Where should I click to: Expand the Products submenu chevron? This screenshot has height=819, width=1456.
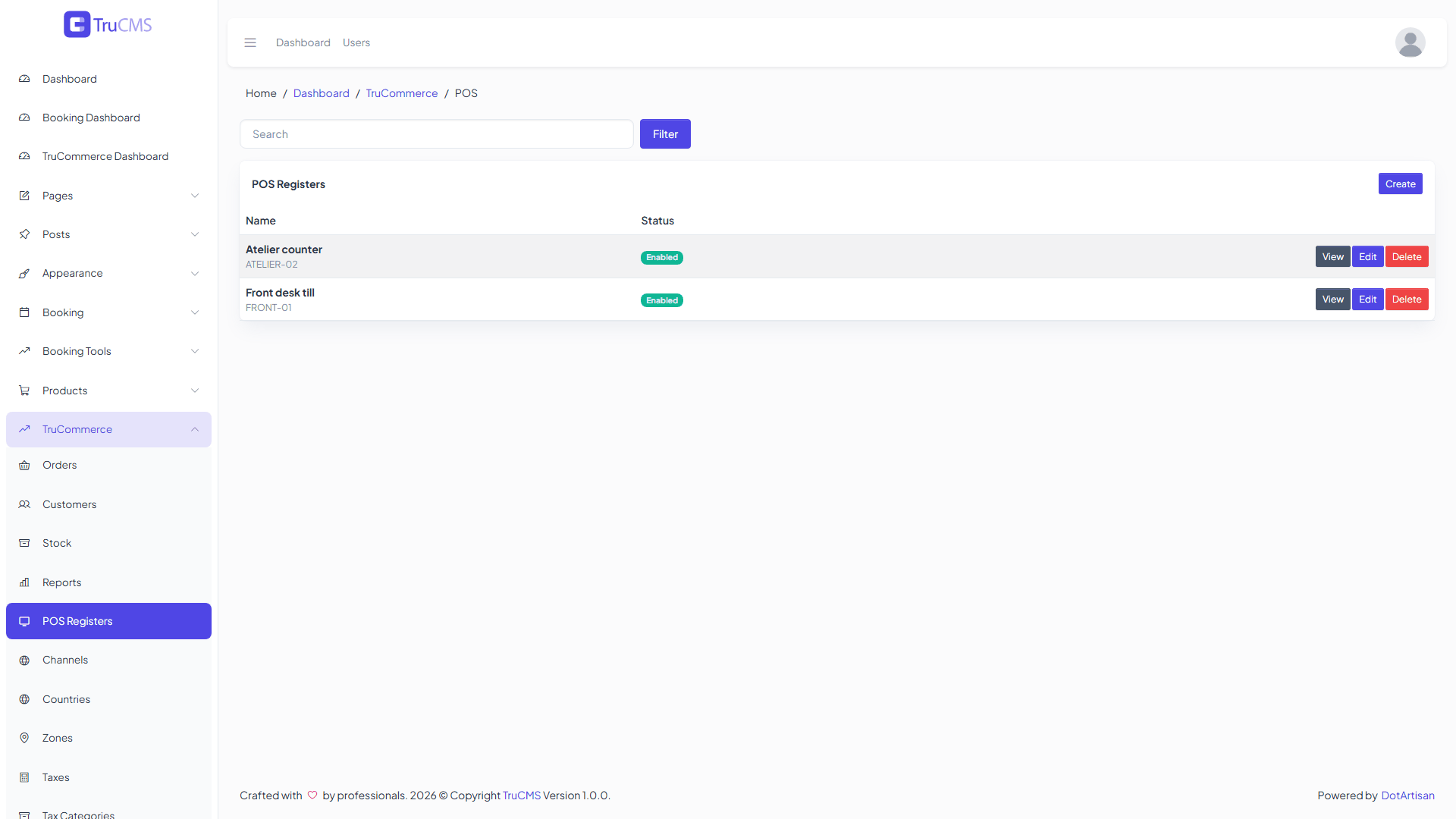click(x=195, y=391)
